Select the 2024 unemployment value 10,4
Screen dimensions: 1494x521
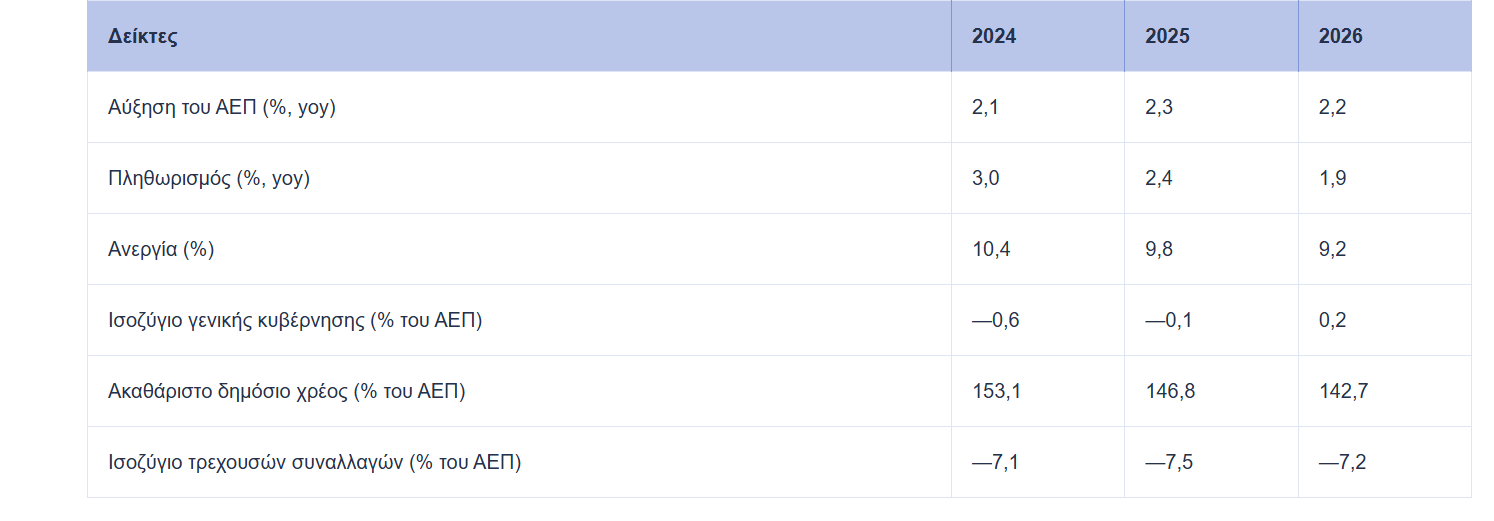991,250
